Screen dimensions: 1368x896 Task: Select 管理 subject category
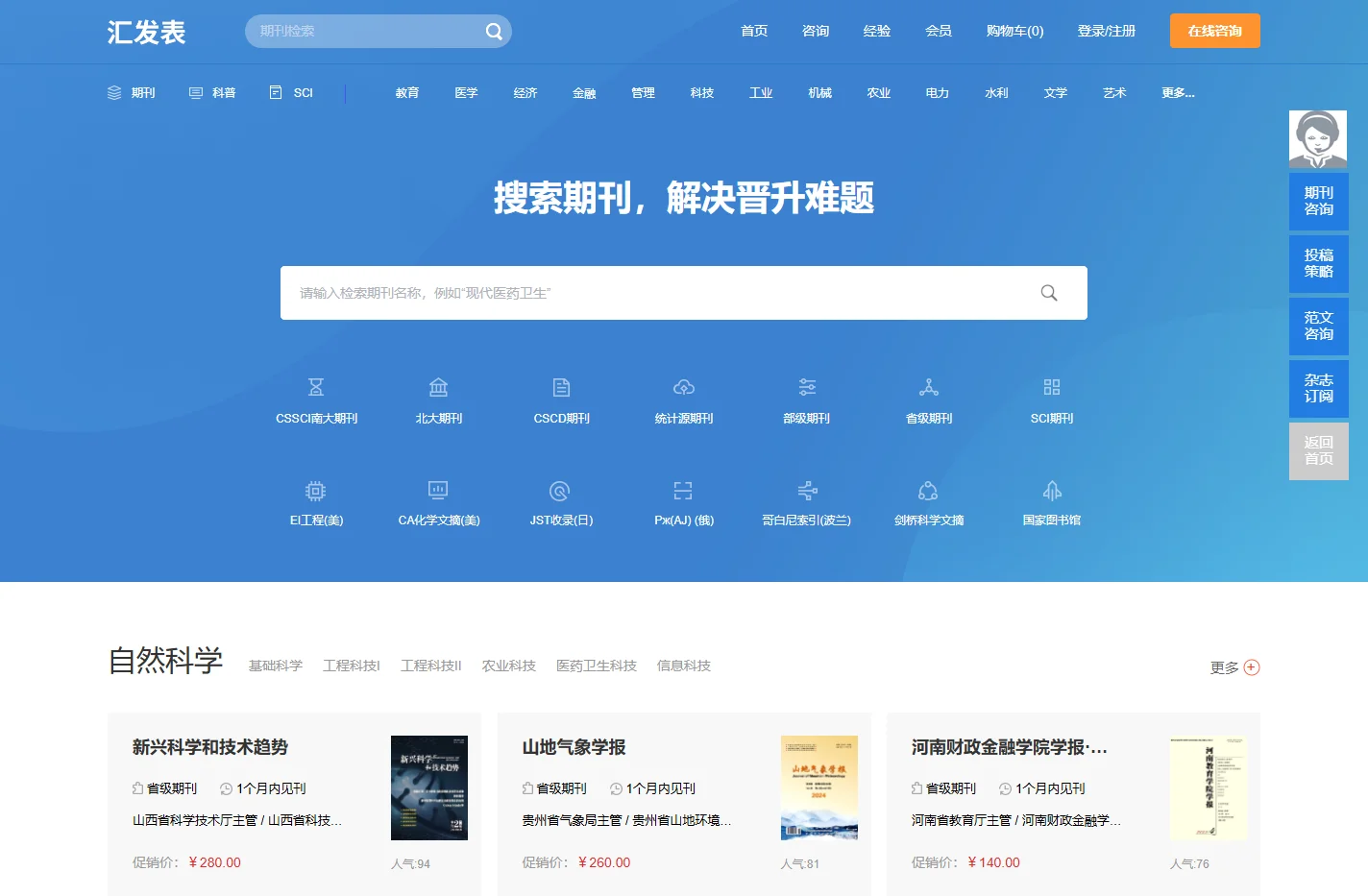tap(643, 92)
